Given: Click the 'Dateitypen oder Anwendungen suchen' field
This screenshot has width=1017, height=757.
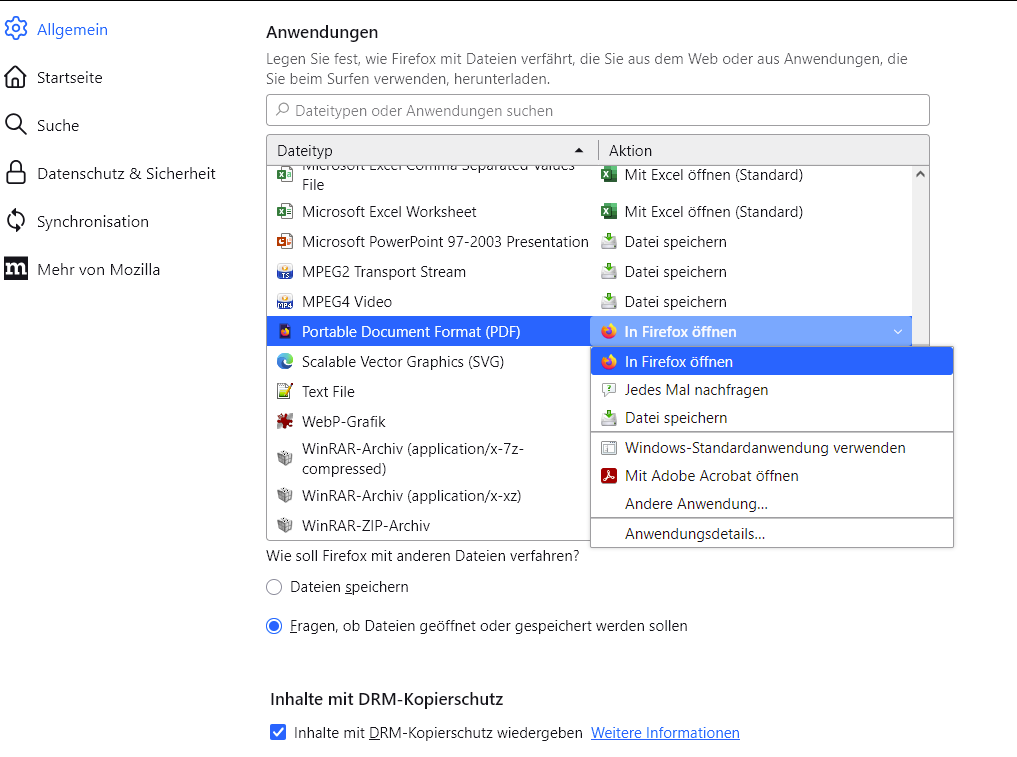Looking at the screenshot, I should [x=598, y=110].
